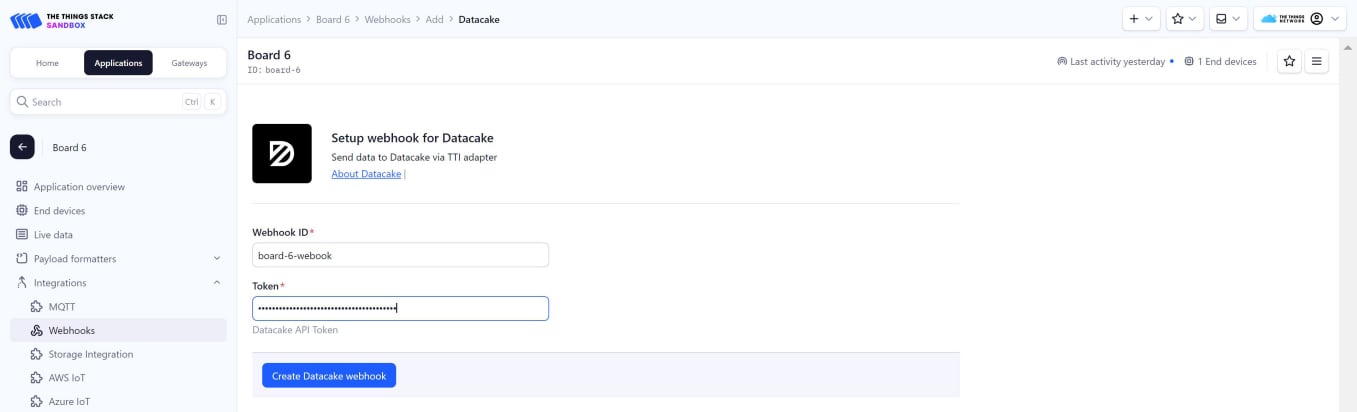Expand Payload formatters section
The image size is (1357, 412).
tap(118, 259)
